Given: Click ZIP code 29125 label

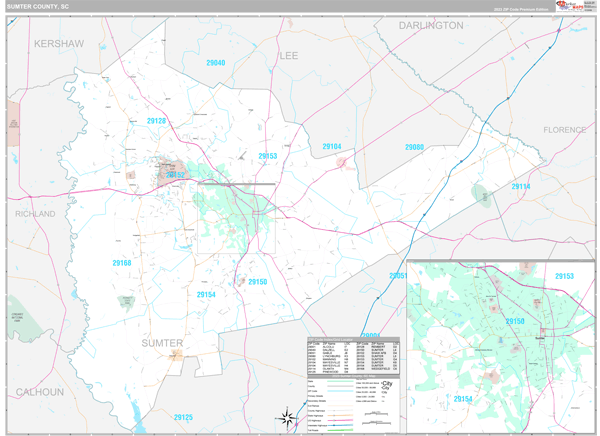Looking at the screenshot, I should tap(183, 417).
